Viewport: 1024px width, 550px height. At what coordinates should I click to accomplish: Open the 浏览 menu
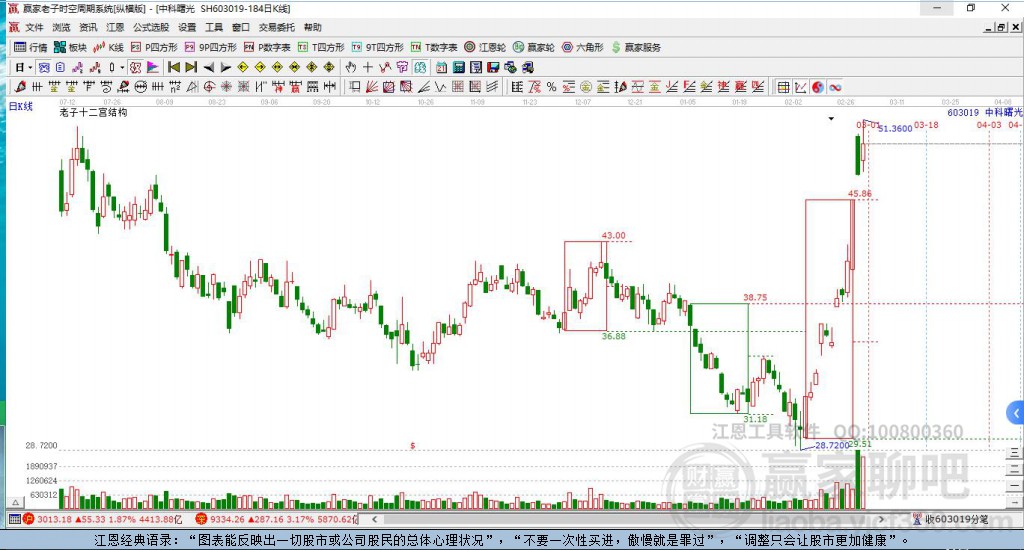(61, 27)
